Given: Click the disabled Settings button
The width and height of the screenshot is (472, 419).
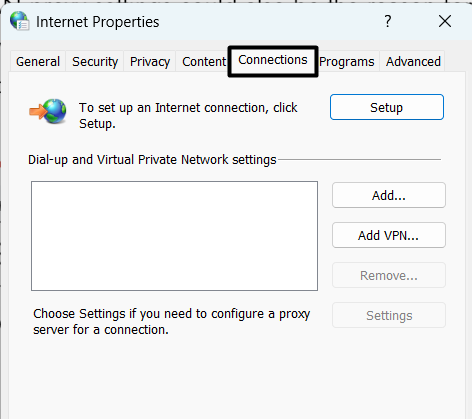Looking at the screenshot, I should tap(389, 315).
